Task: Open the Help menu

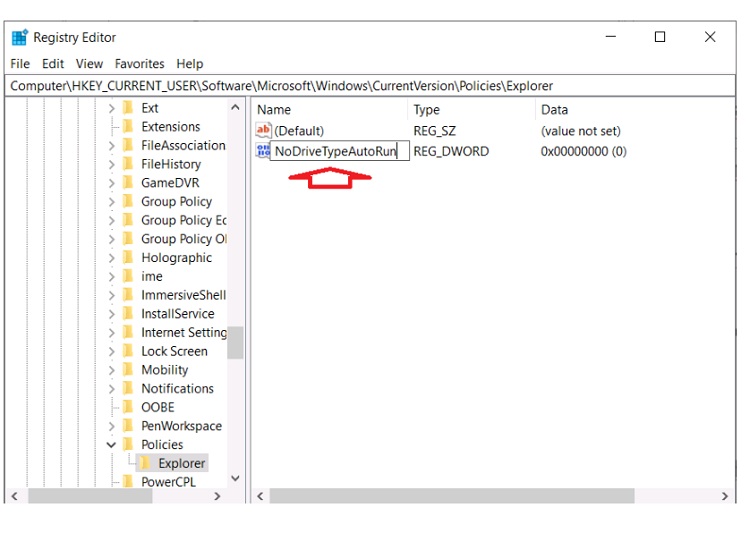Action: (189, 64)
